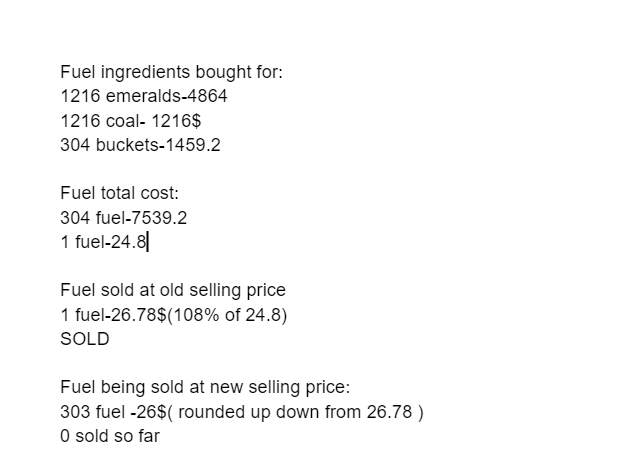Viewport: 633px width, 471px height.
Task: Place cursor in 'Fuel ingredients bought for:' line
Action: (172, 72)
